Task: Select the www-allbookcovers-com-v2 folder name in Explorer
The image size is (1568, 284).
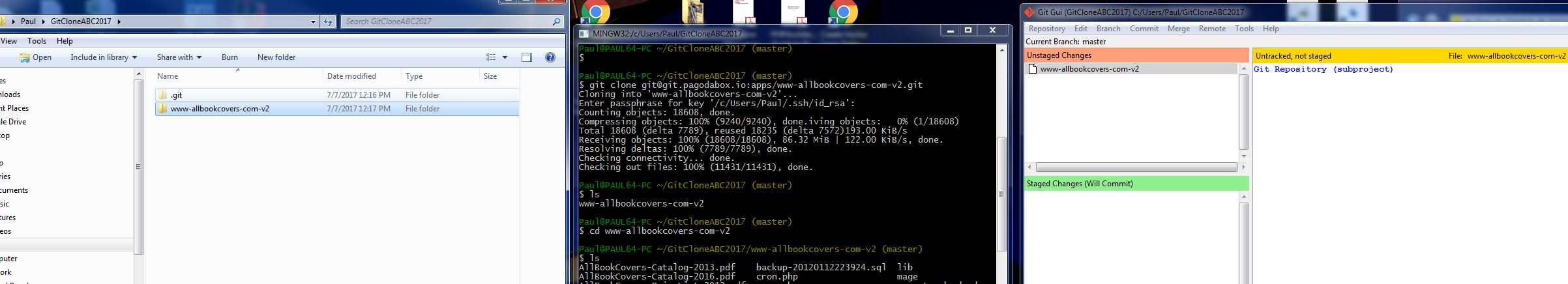Action: 220,109
